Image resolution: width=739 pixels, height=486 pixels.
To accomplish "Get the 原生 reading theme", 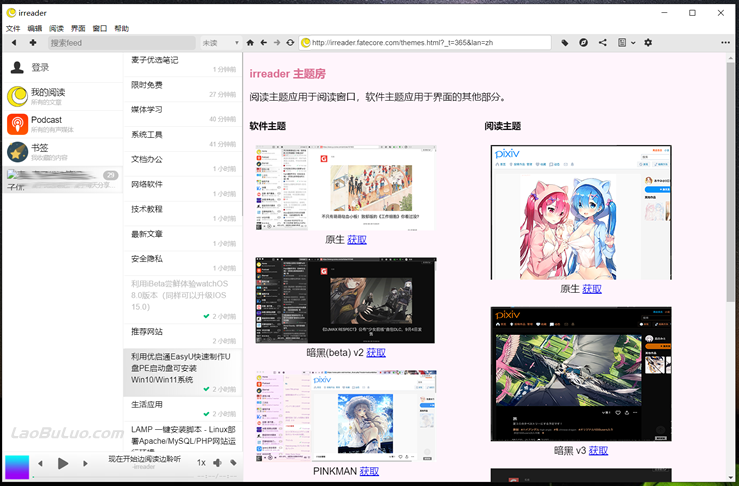I will coord(592,288).
